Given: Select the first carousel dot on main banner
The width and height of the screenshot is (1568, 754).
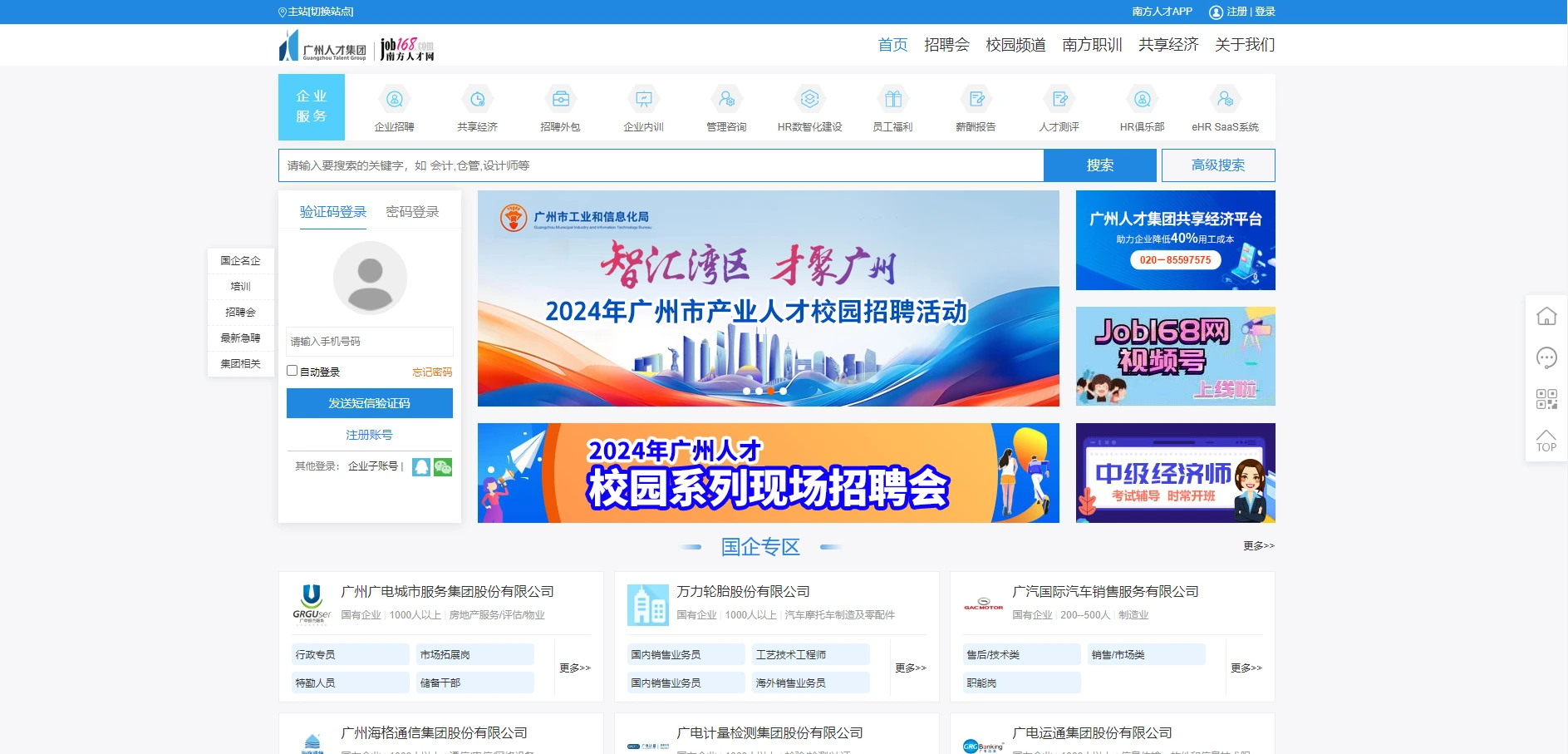Looking at the screenshot, I should click(746, 391).
